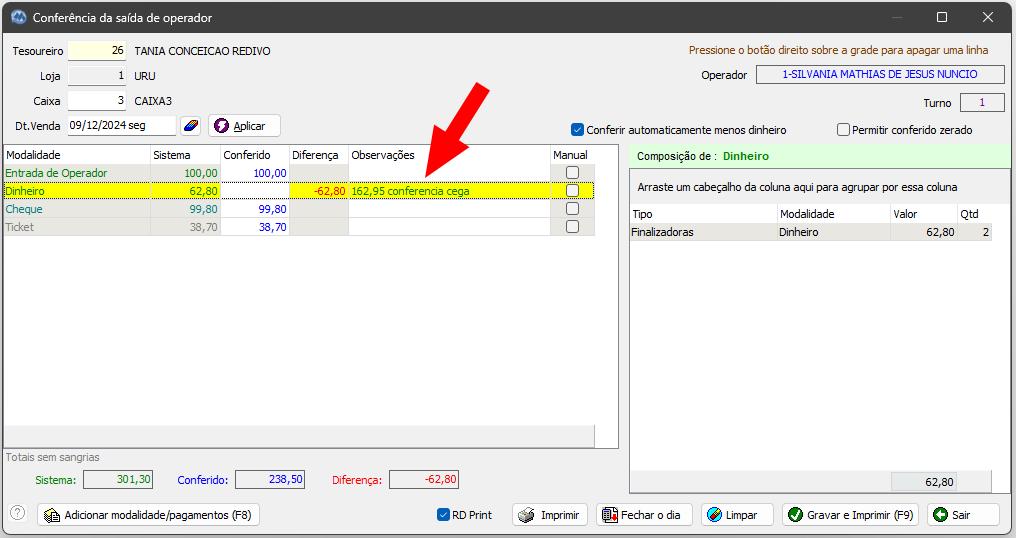The width and height of the screenshot is (1016, 538).
Task: Click the Aplicar button
Action: tap(244, 126)
